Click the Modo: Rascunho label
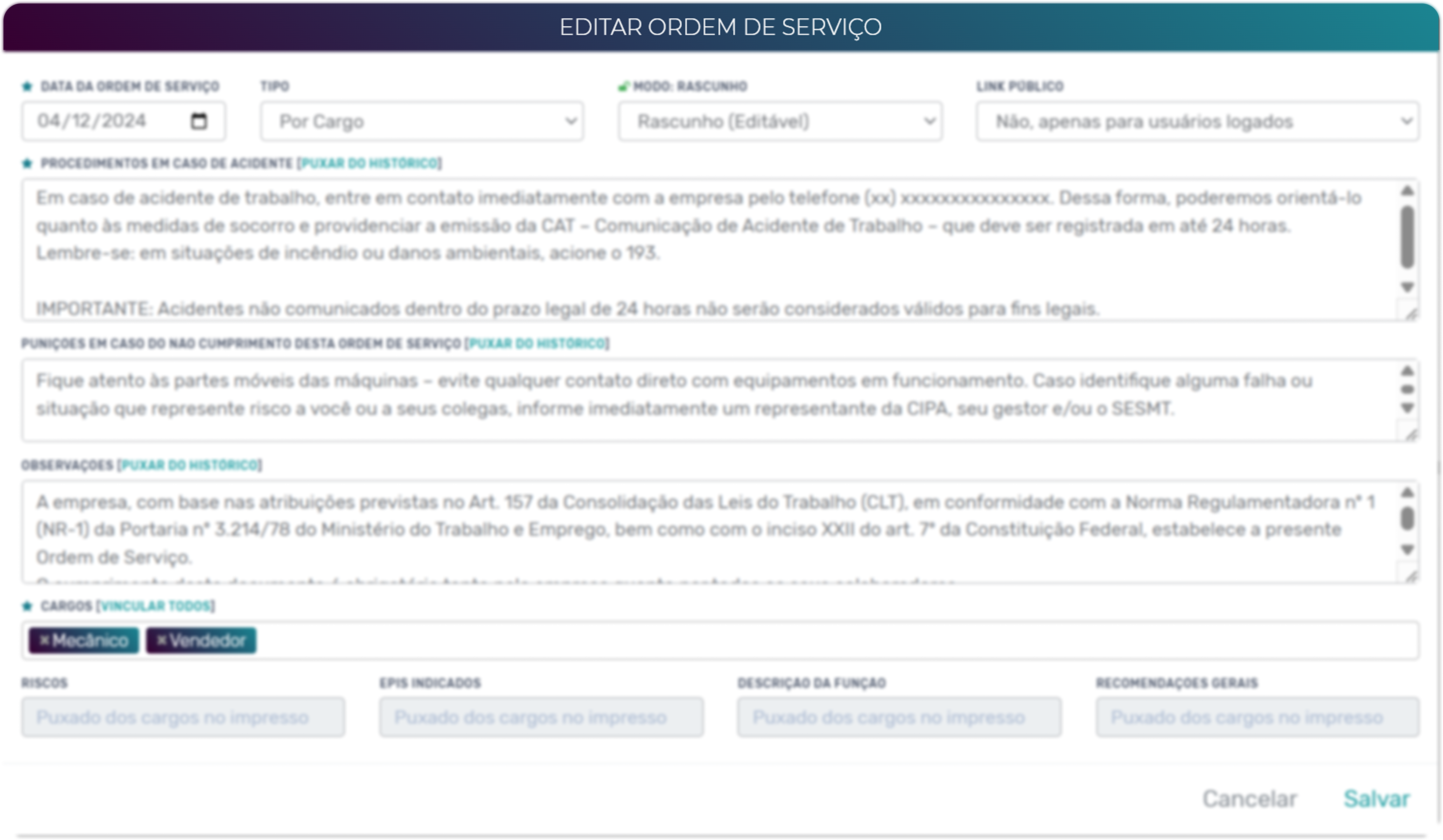 click(690, 86)
